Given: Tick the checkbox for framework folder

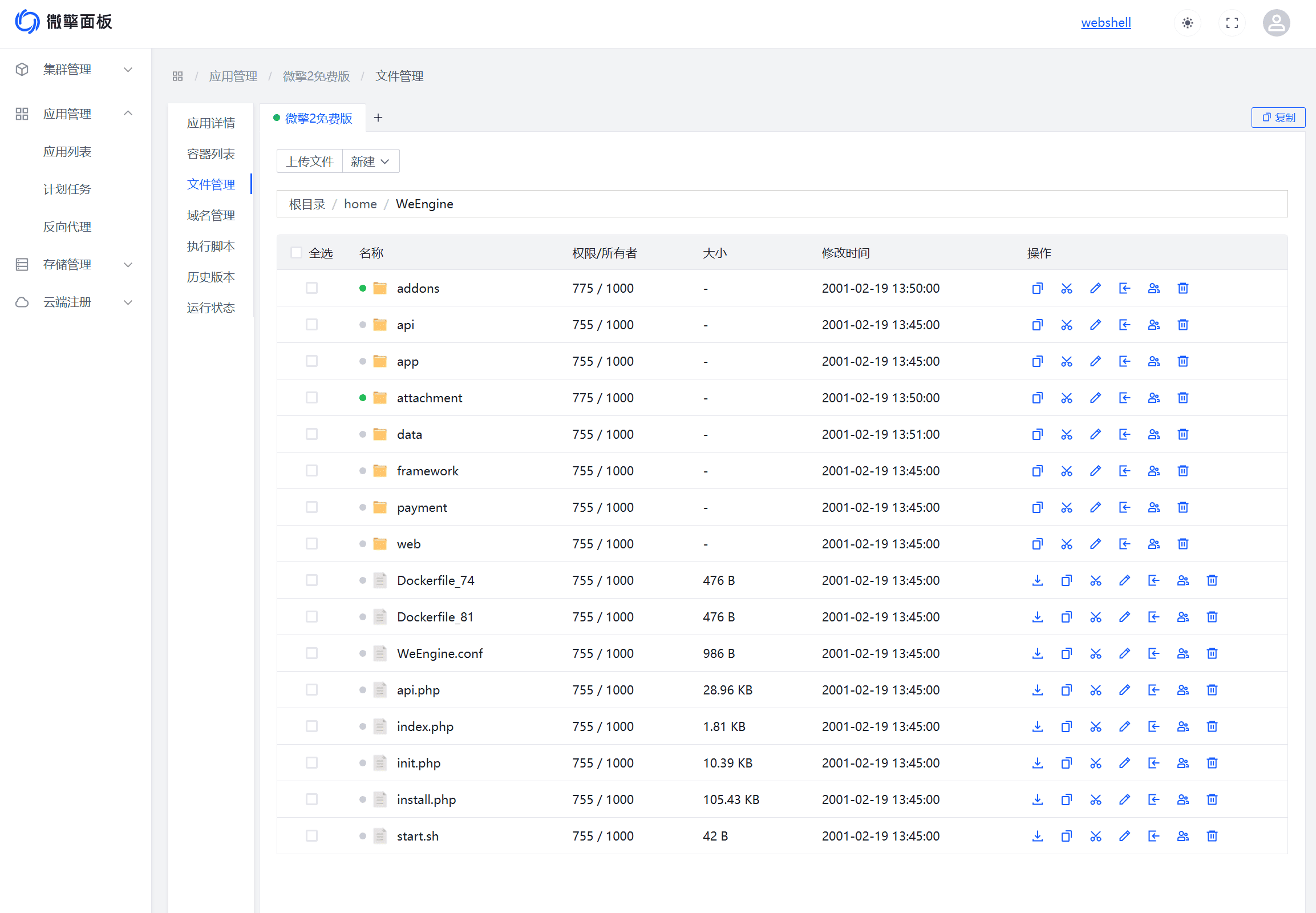Looking at the screenshot, I should point(311,471).
